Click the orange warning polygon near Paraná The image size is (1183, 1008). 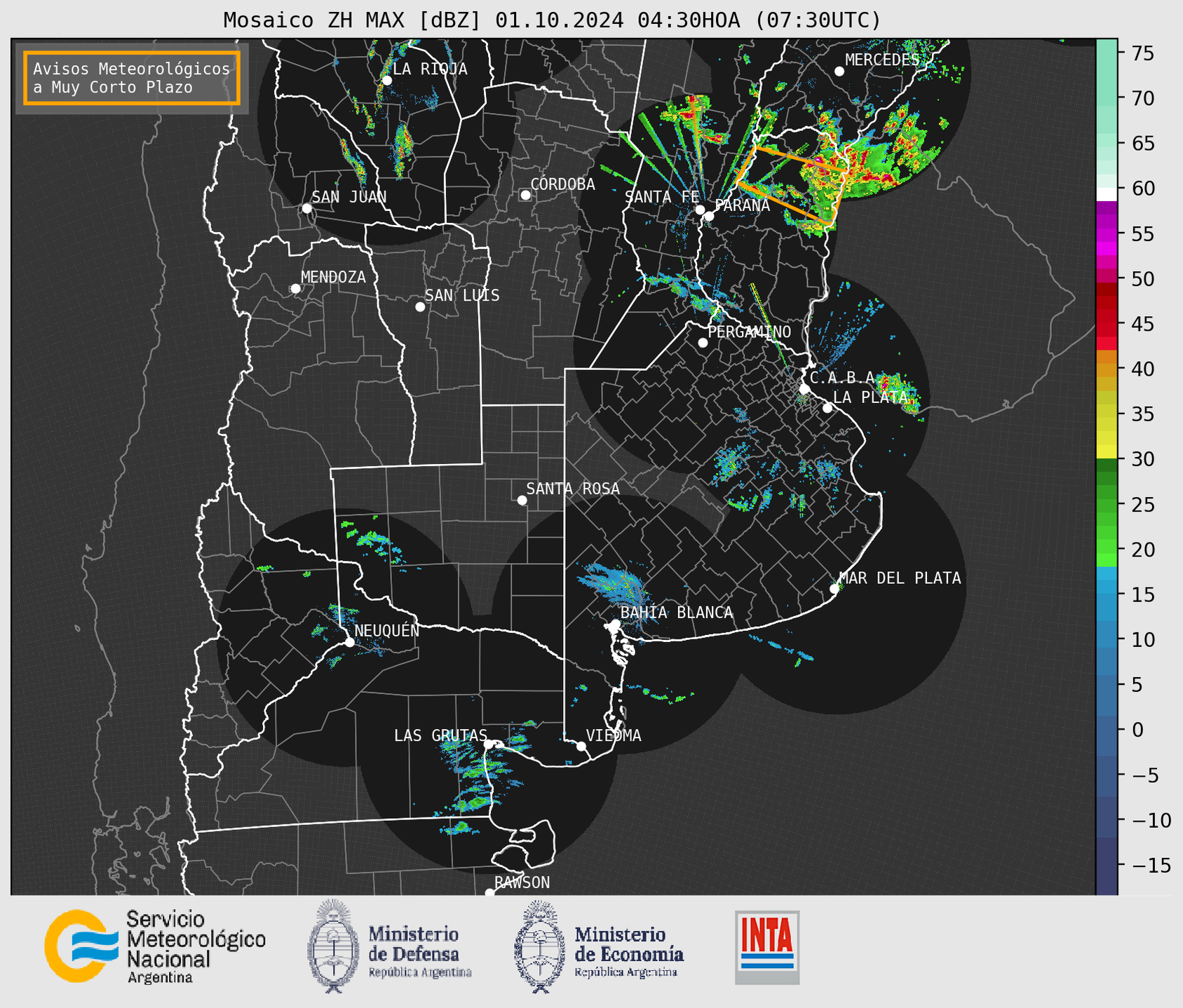[x=792, y=185]
